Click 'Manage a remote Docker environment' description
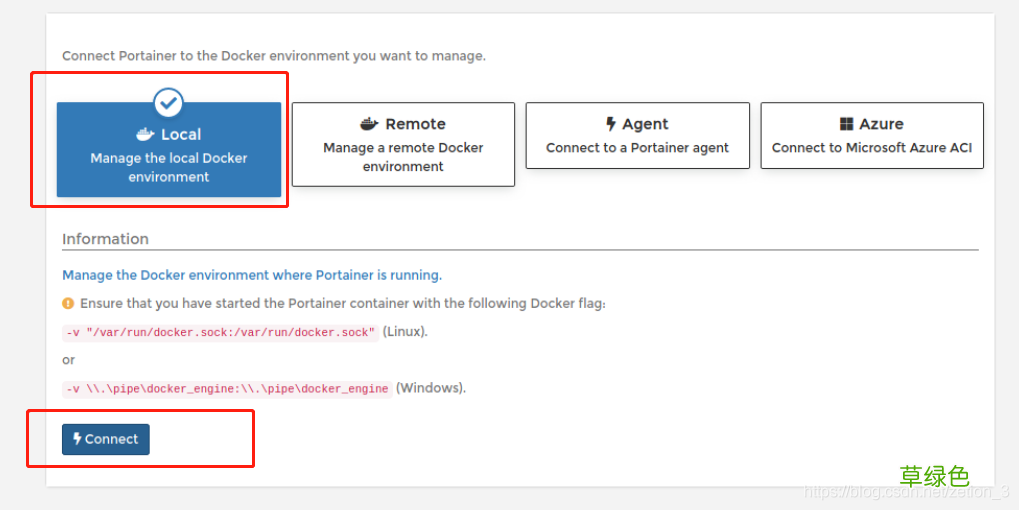 tap(403, 157)
